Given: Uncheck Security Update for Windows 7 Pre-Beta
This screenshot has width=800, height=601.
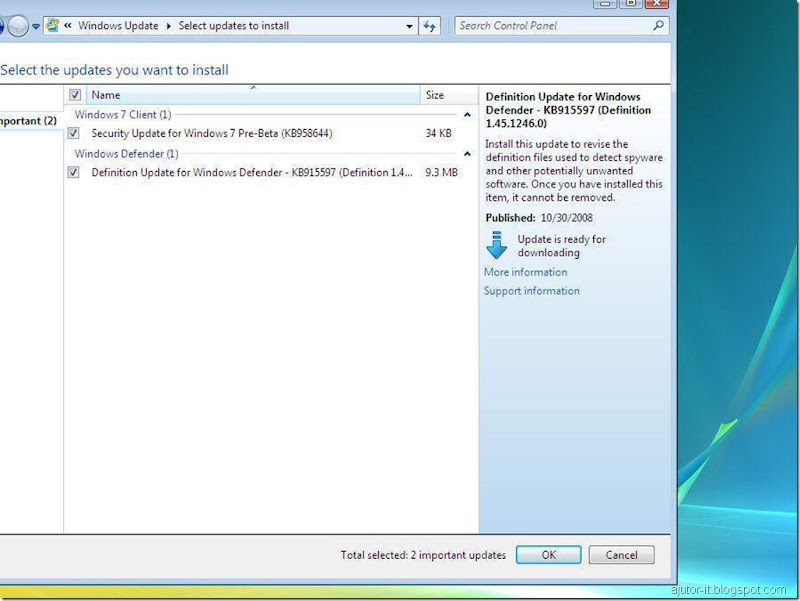Looking at the screenshot, I should 73,133.
